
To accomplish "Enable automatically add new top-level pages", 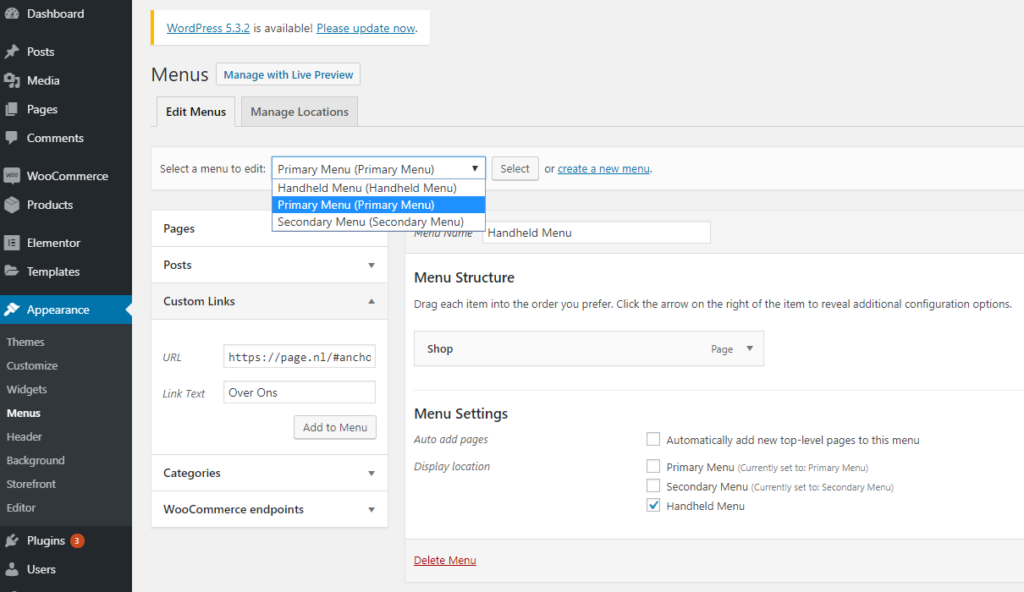I will click(653, 439).
